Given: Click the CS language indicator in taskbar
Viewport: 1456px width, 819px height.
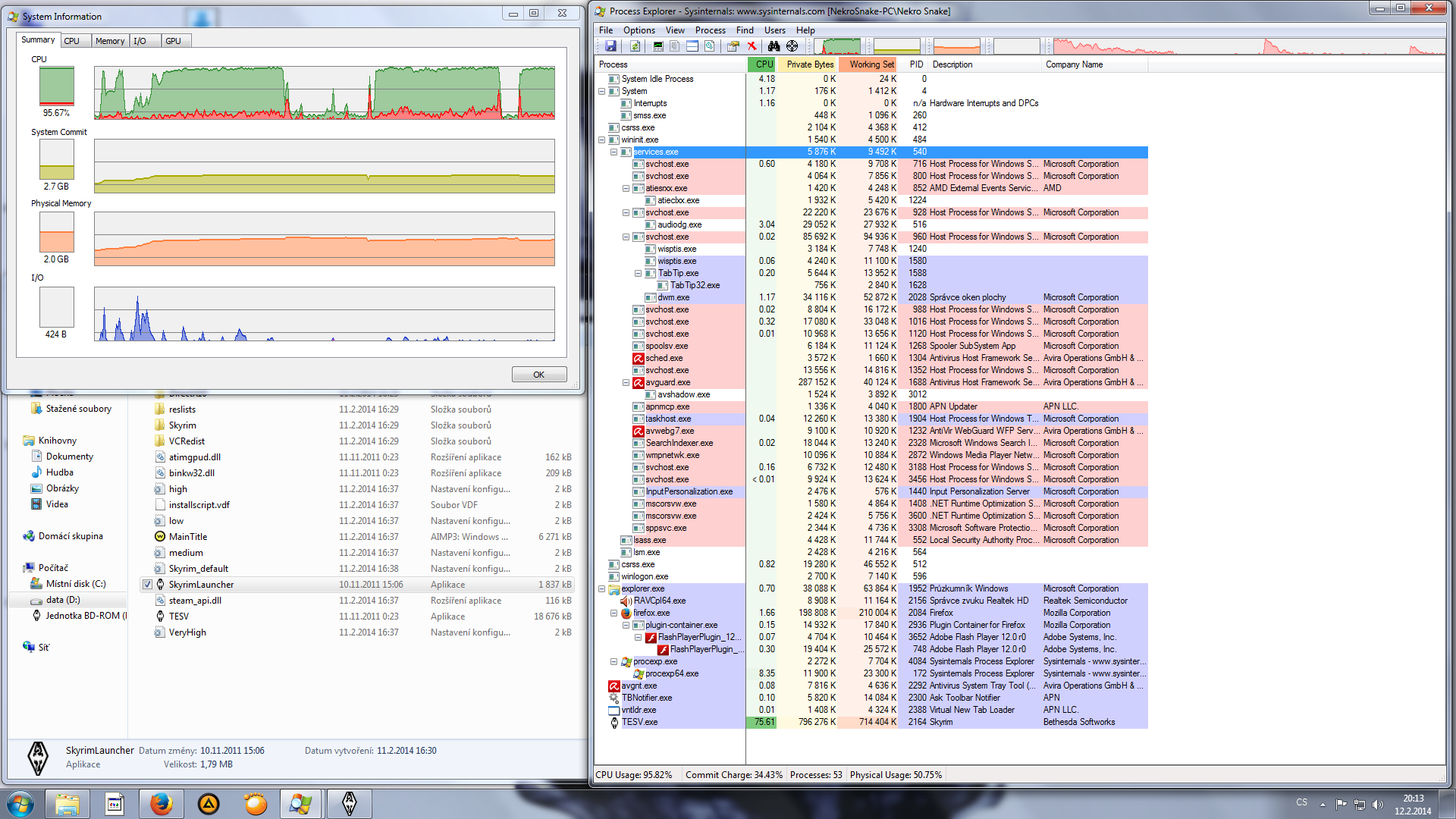Looking at the screenshot, I should (x=1301, y=802).
